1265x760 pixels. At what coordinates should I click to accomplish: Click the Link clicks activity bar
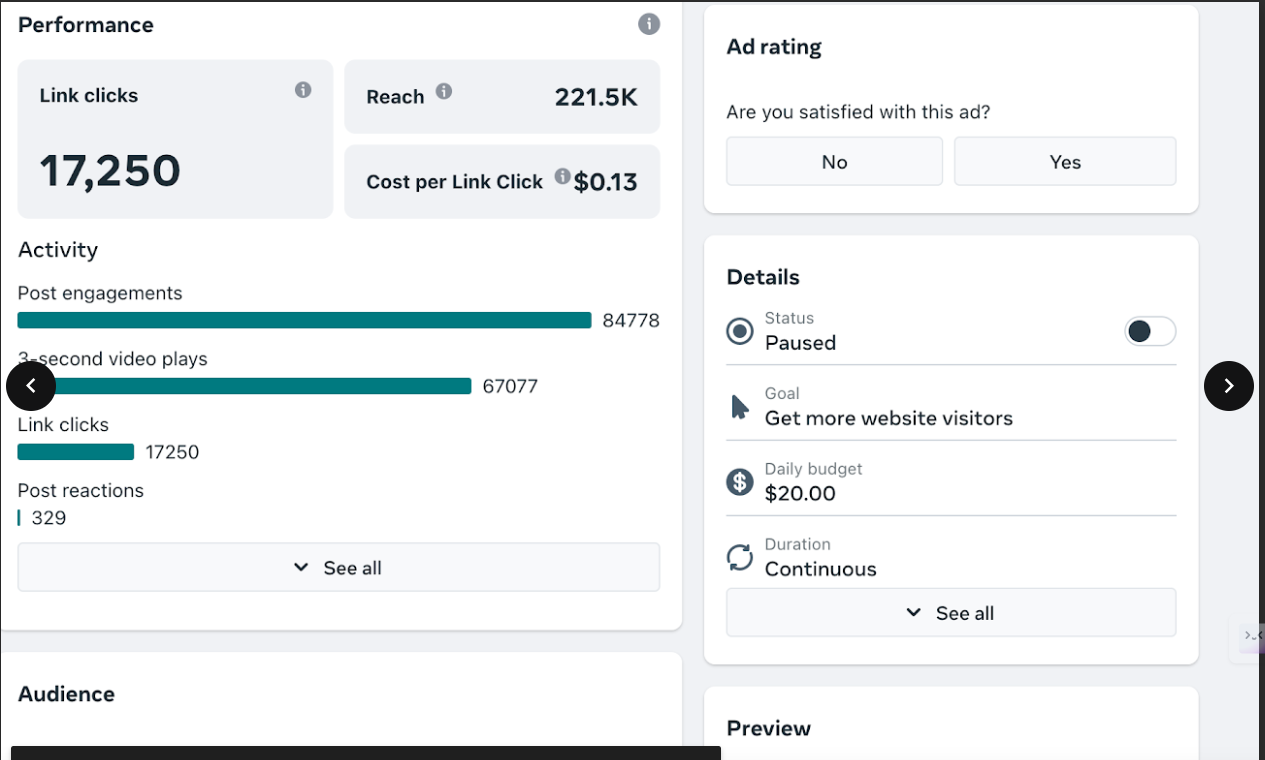(76, 452)
